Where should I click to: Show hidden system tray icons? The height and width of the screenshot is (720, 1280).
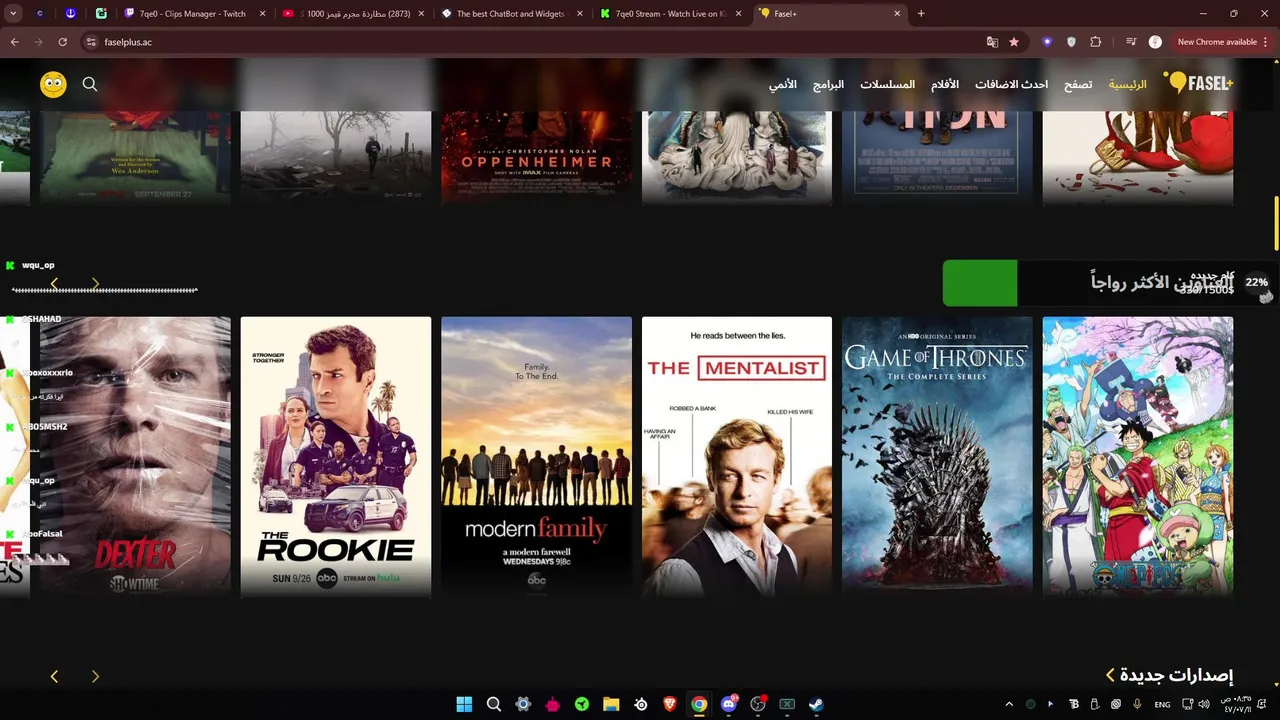pos(1009,704)
